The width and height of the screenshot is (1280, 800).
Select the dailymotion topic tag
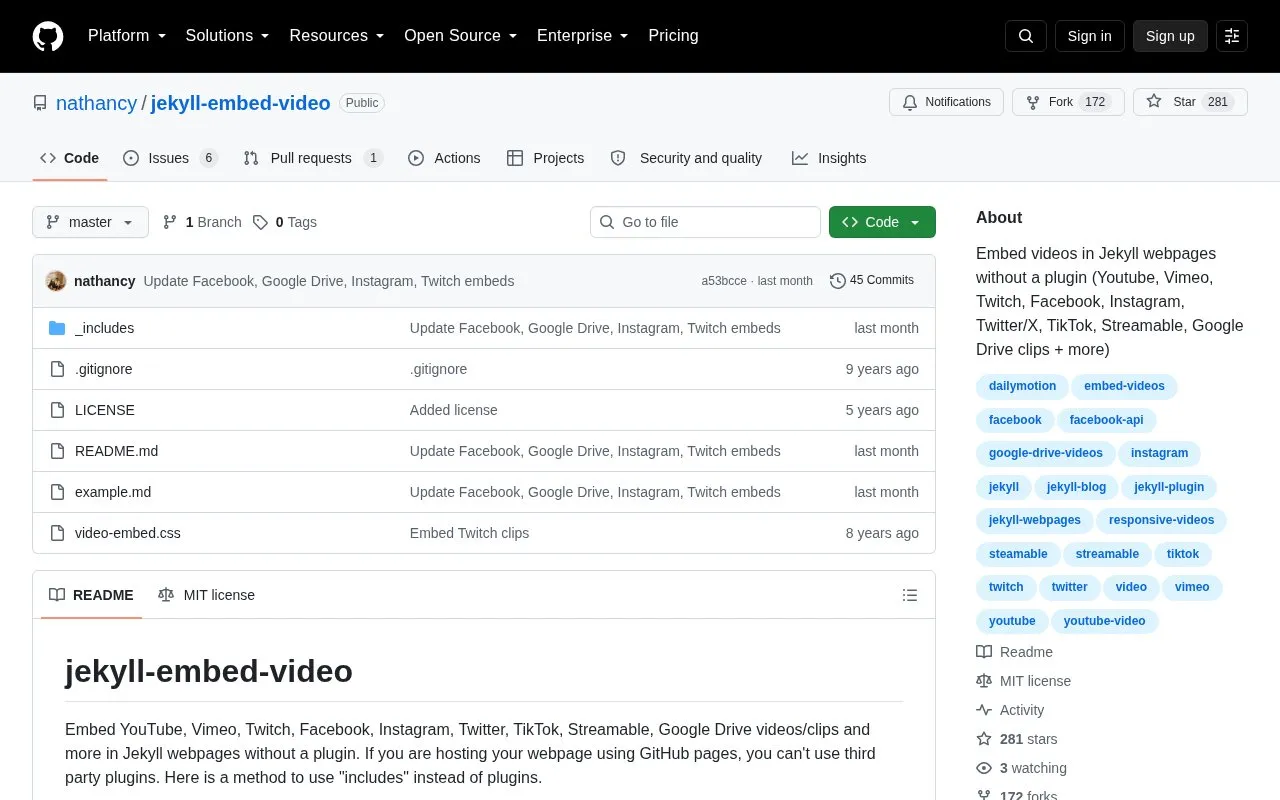(x=1022, y=386)
